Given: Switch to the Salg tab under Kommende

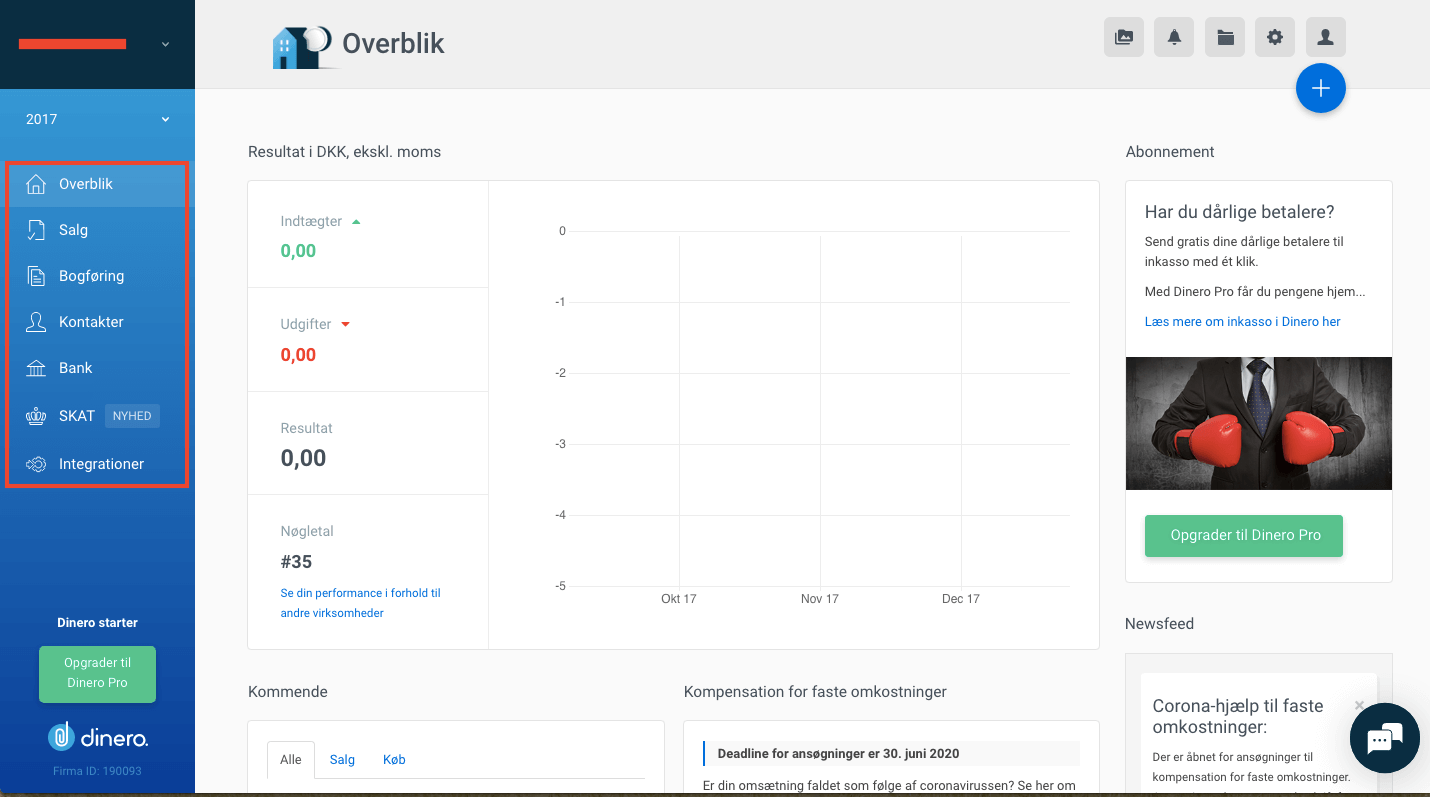Looking at the screenshot, I should click(x=342, y=760).
